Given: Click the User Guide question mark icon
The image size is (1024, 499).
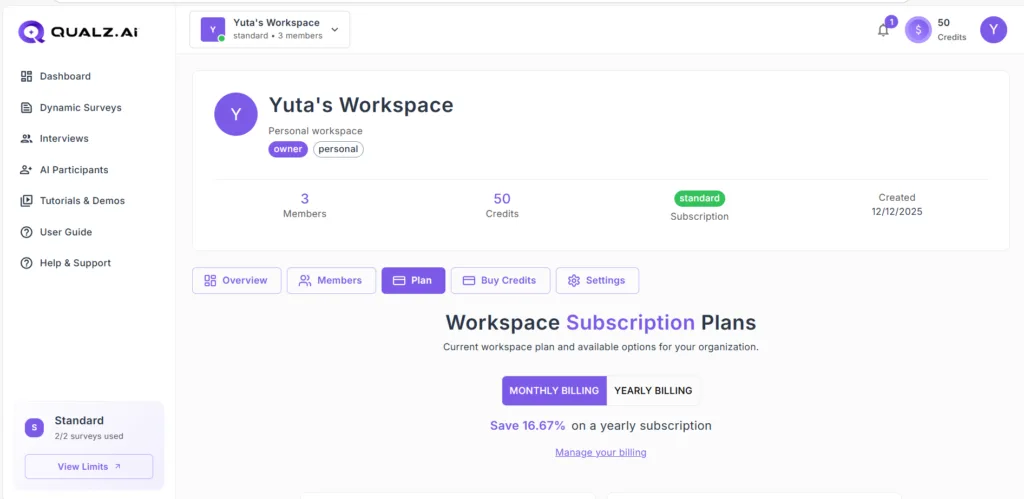Looking at the screenshot, I should pyautogui.click(x=27, y=232).
